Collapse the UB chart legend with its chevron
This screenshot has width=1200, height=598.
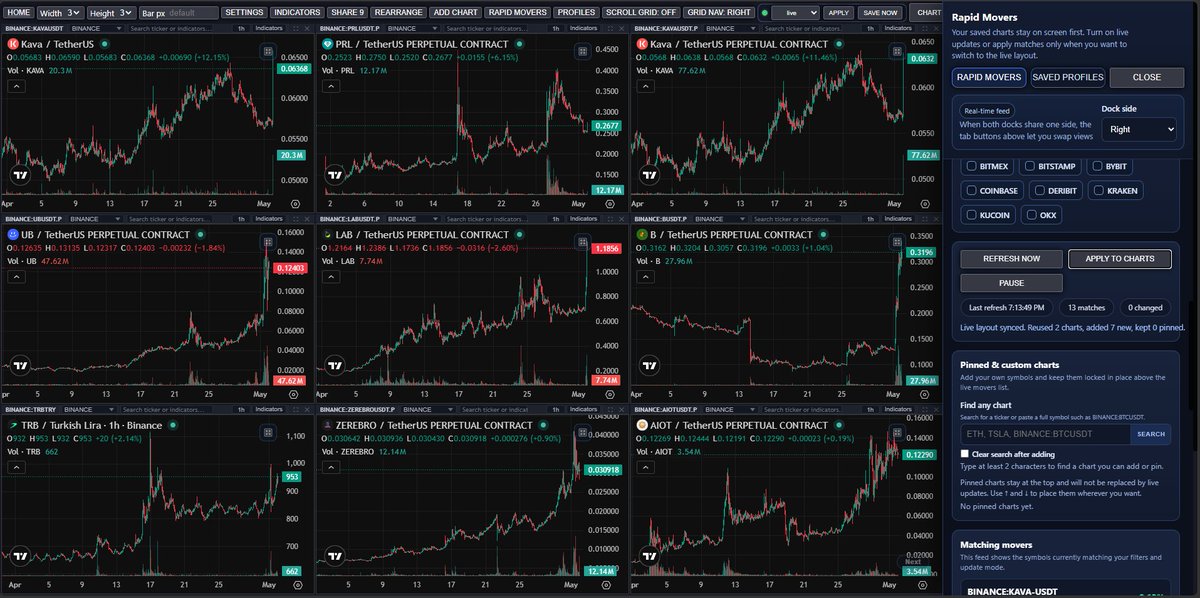pyautogui.click(x=15, y=277)
